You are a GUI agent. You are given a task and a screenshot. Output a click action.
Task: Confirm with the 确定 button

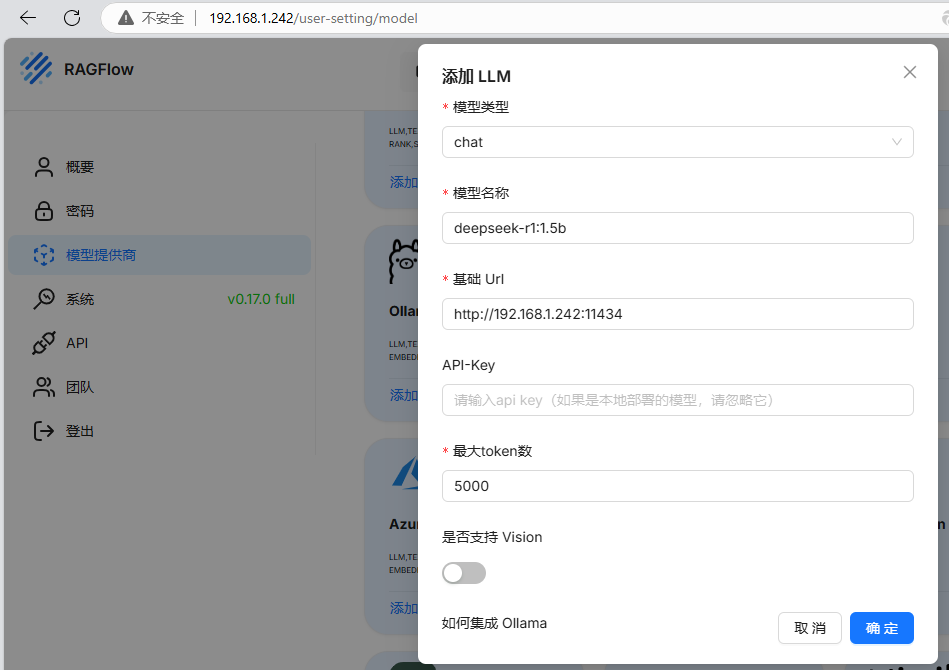881,628
